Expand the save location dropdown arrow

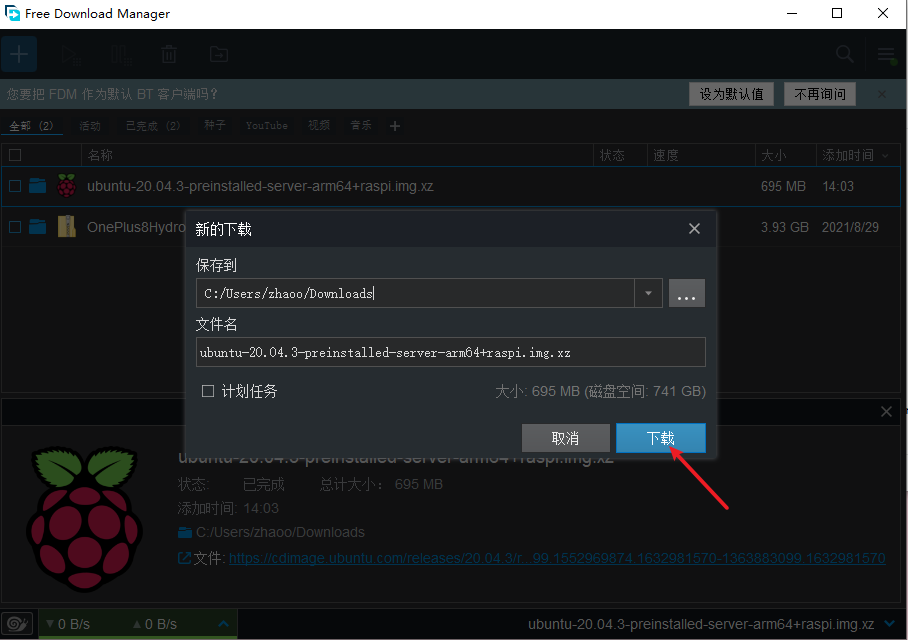649,293
